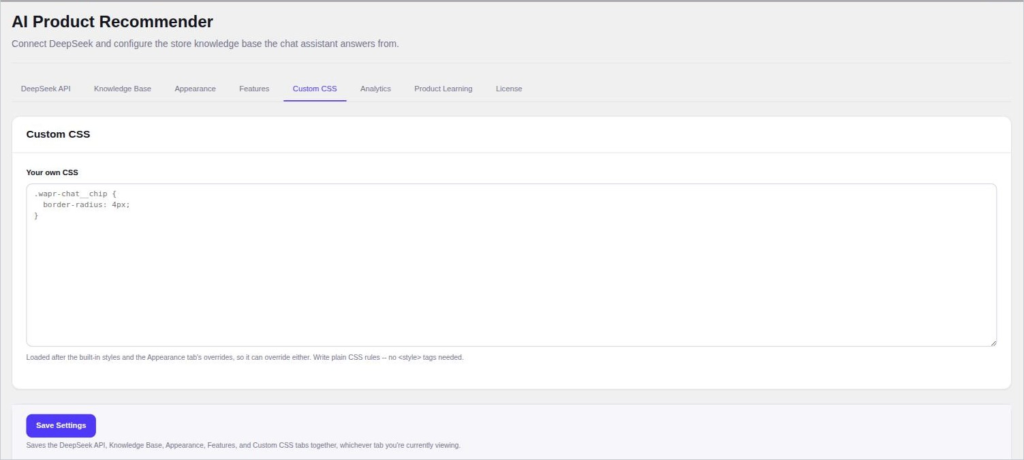Switch to the Product Learning tab
This screenshot has width=1024, height=460.
[x=443, y=89]
